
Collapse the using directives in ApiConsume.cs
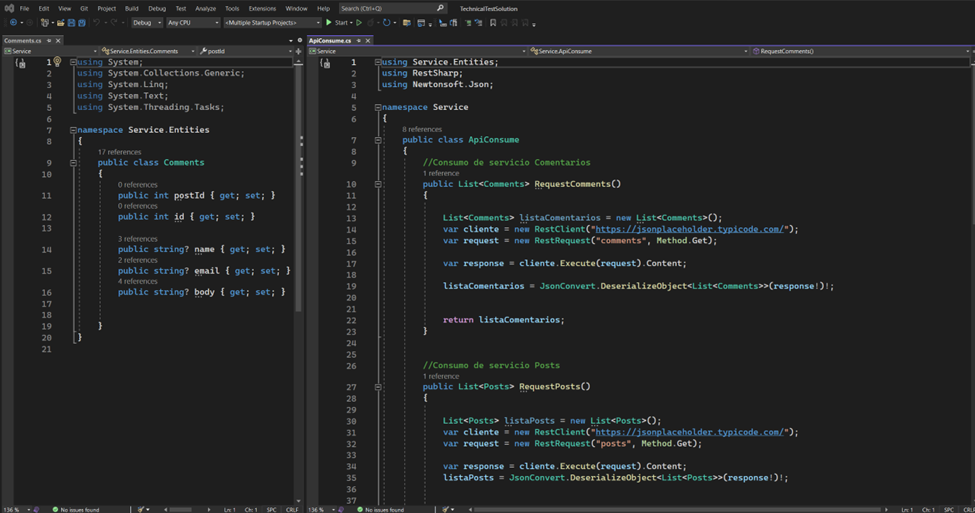[377, 62]
